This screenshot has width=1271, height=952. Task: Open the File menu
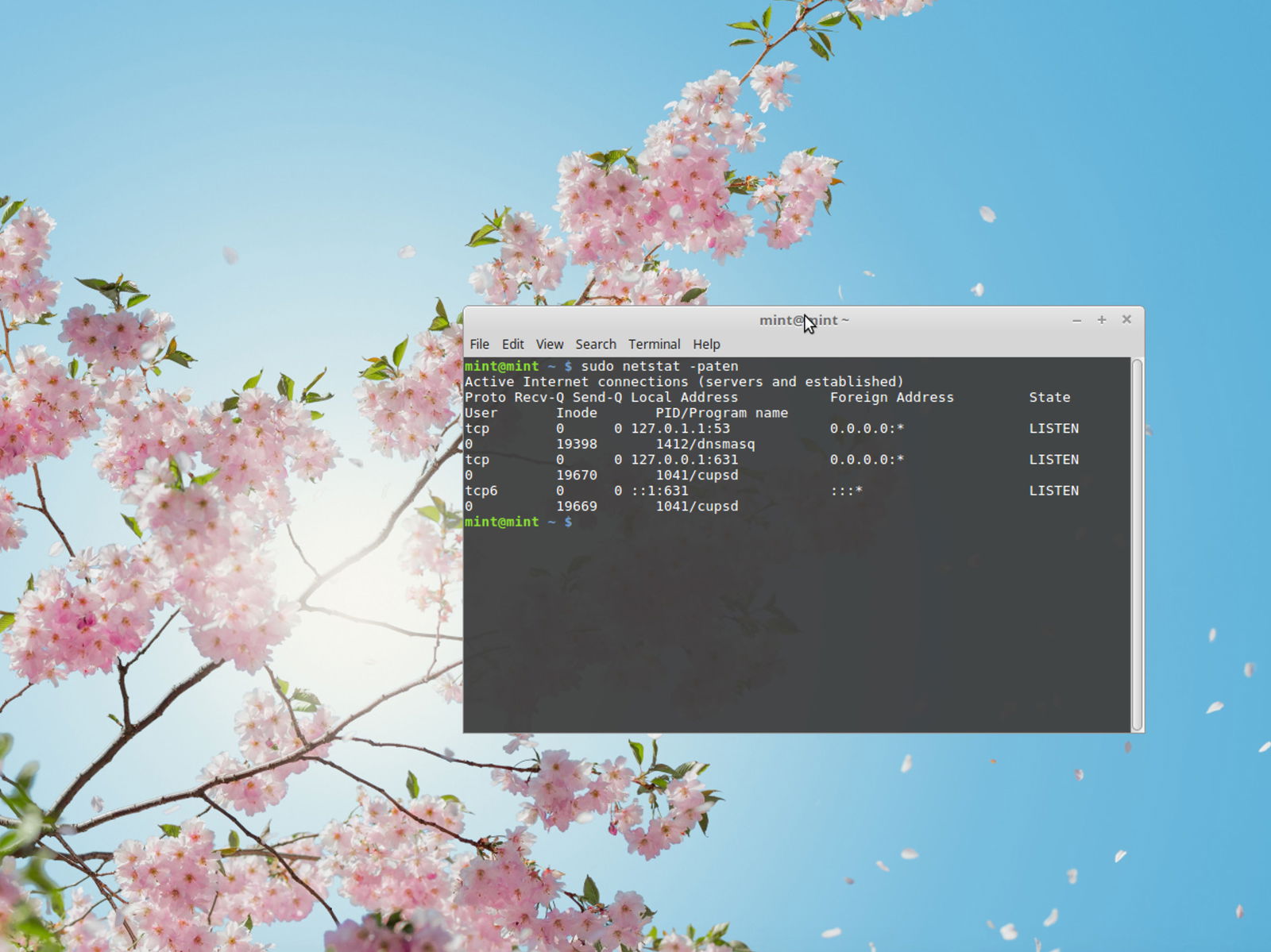pos(479,344)
